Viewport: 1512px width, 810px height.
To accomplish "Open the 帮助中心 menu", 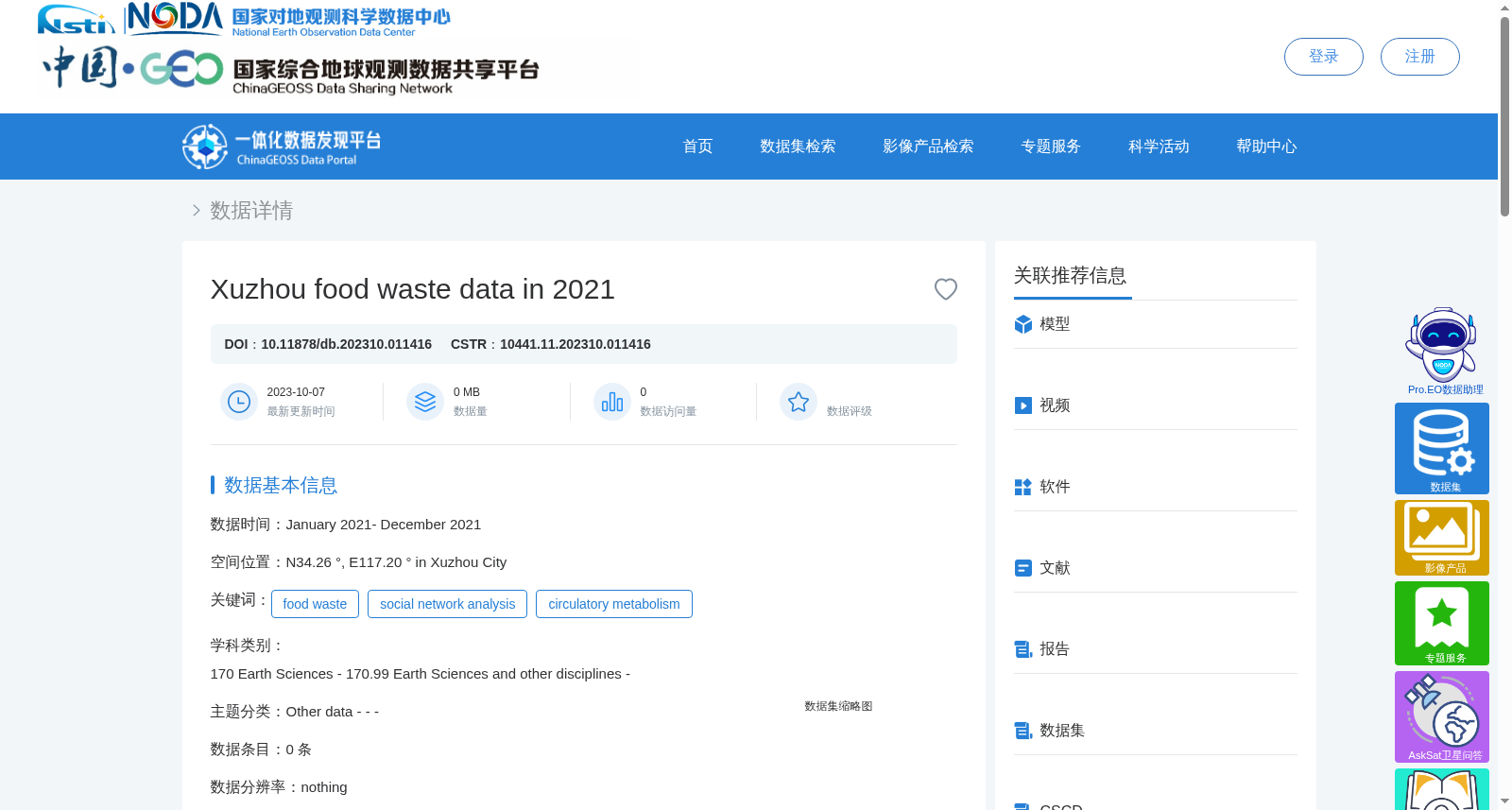I will pos(1266,146).
